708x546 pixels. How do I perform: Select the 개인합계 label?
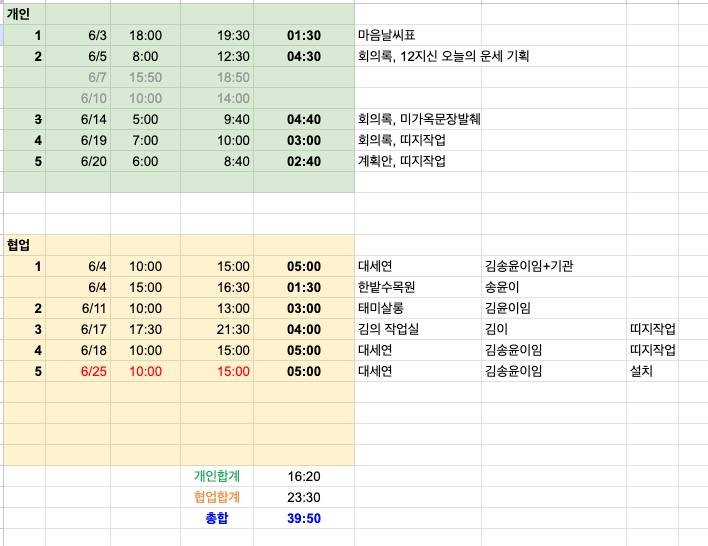click(217, 476)
